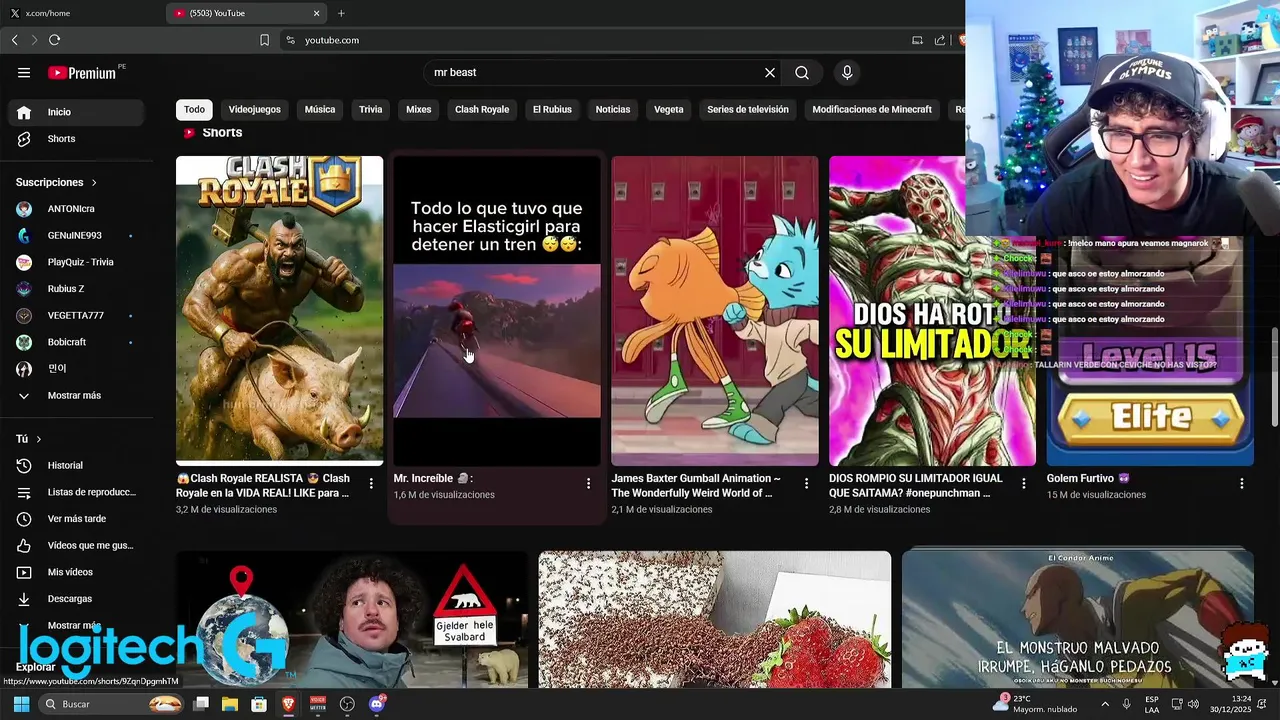Open Descargas in sidebar

click(x=76, y=599)
